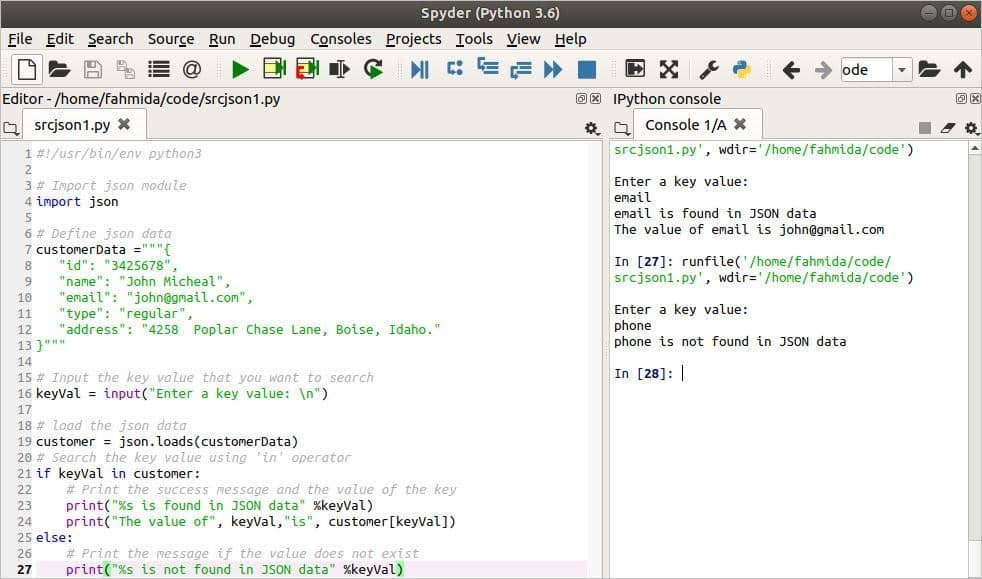Maximize the current pane
This screenshot has width=982, height=579.
pyautogui.click(x=668, y=70)
